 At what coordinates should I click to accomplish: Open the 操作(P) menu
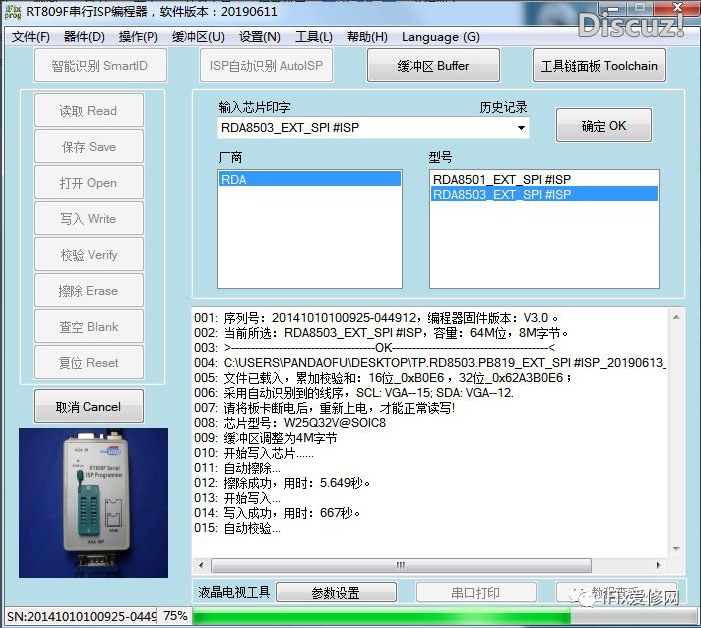[138, 37]
